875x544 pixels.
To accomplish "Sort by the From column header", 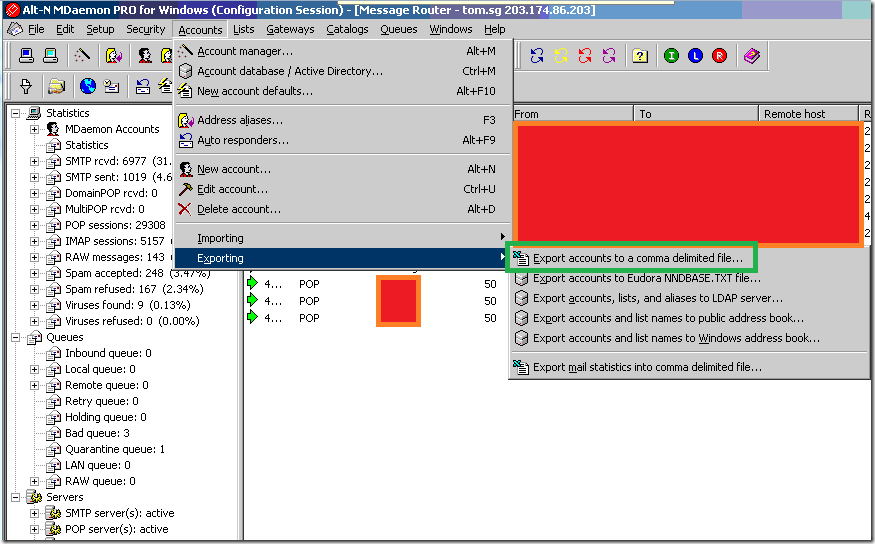I will point(573,114).
